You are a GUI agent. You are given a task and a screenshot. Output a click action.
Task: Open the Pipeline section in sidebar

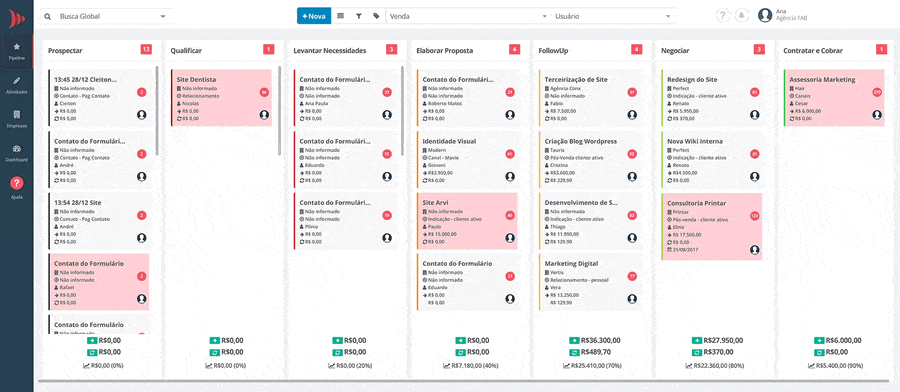17,51
